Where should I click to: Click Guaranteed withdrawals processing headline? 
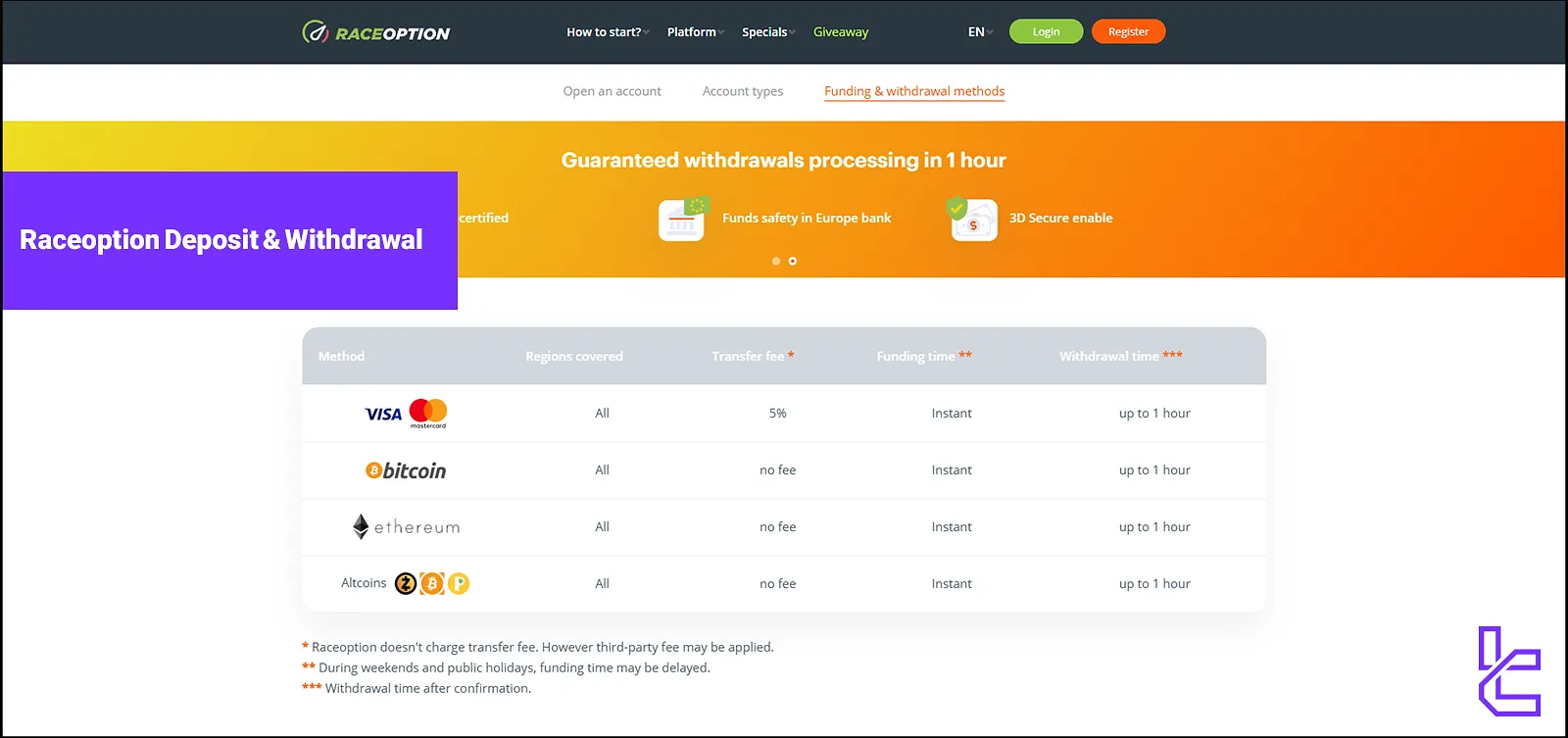tap(784, 161)
